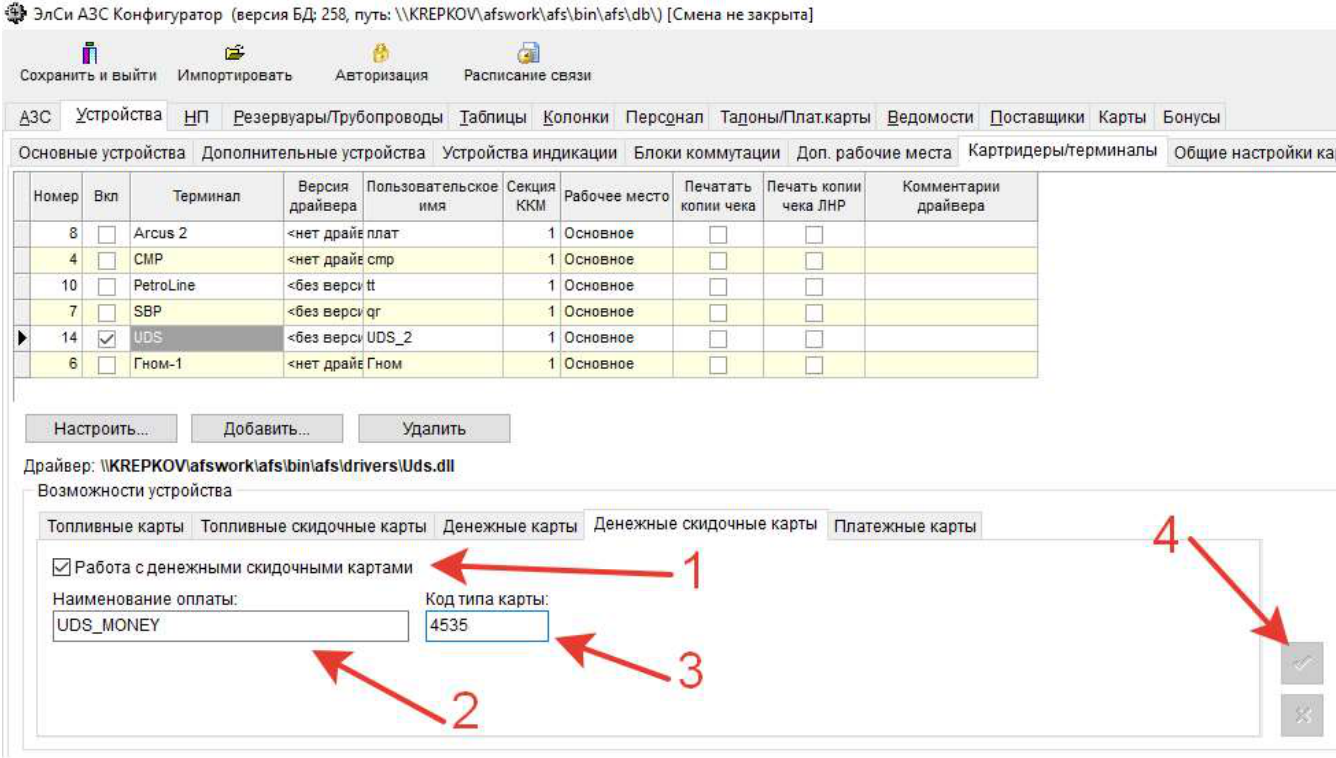Click the Удалить button

[x=434, y=428]
